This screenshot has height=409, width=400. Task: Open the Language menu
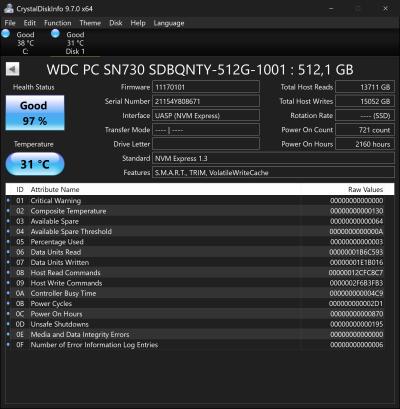coord(169,23)
